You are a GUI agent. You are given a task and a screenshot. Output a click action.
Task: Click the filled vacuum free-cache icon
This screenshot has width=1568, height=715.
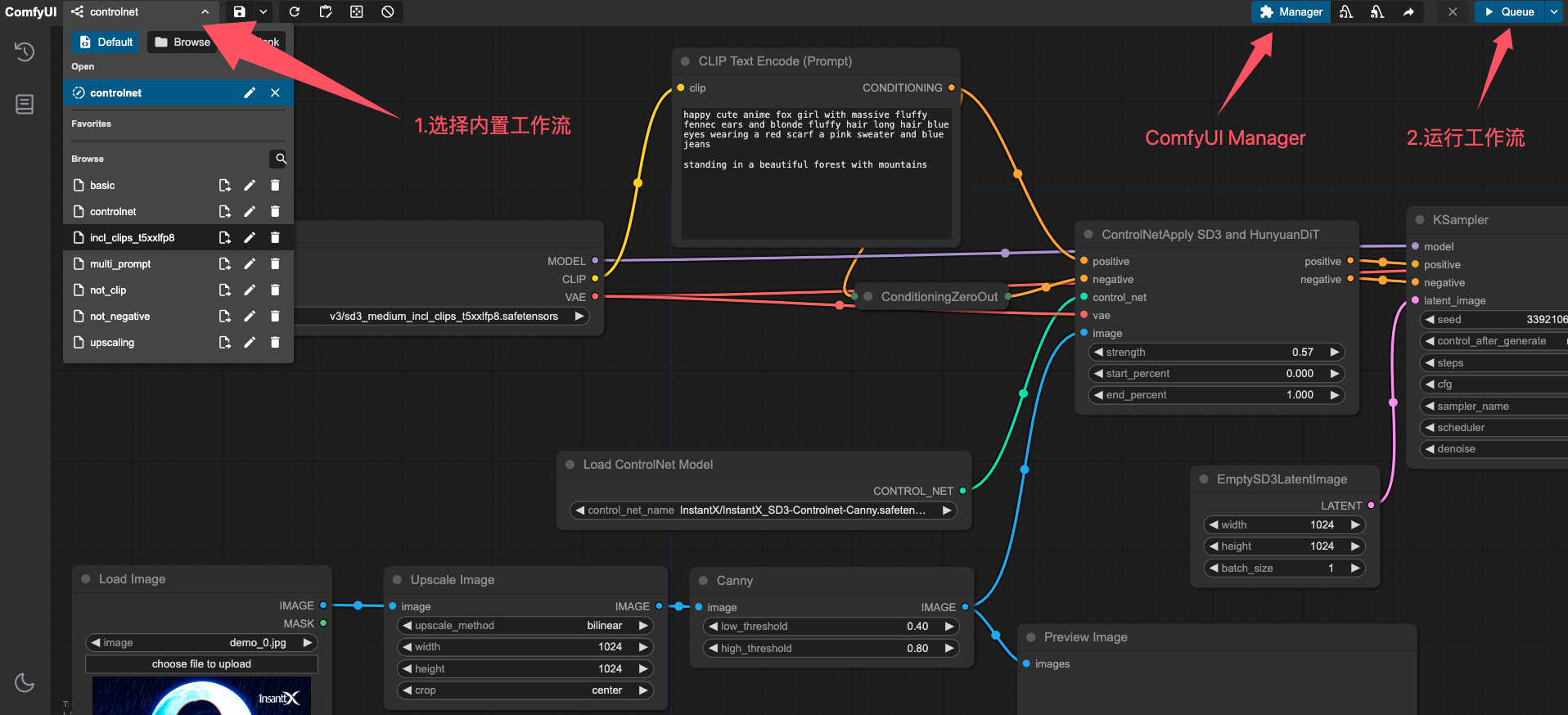tap(1377, 11)
